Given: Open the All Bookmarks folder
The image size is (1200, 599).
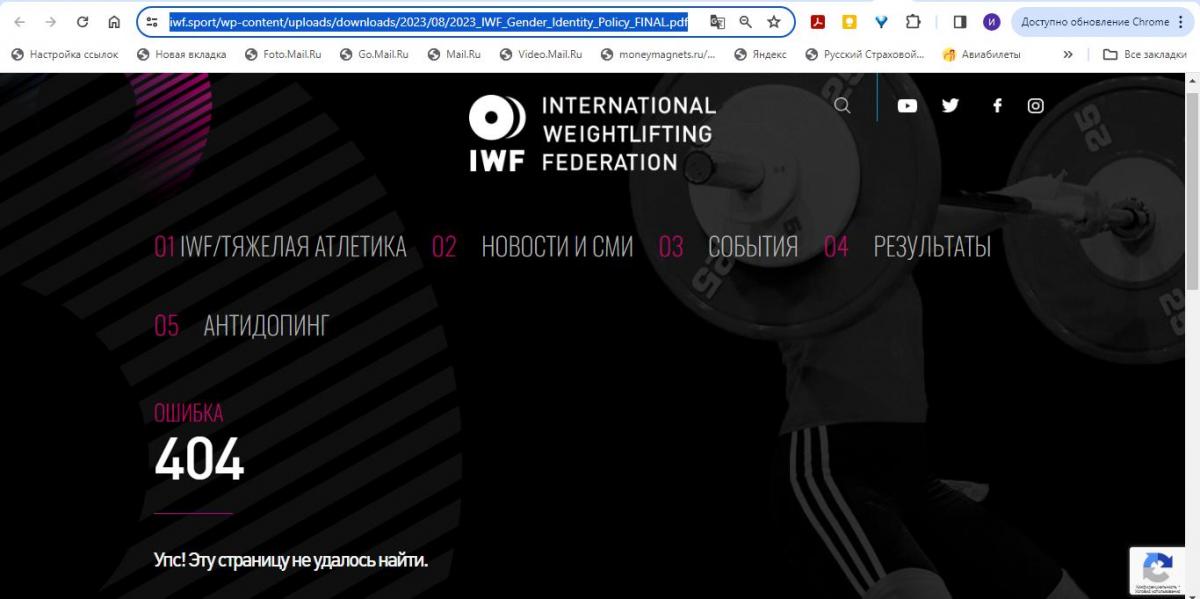Looking at the screenshot, I should 1144,54.
